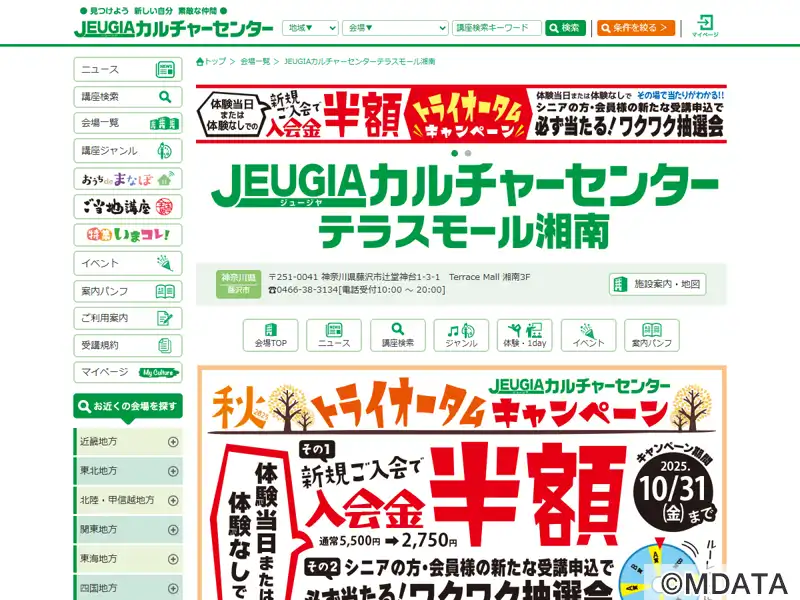Expand the 四国地方 region
Viewport: 800px width, 600px height.
pyautogui.click(x=128, y=588)
